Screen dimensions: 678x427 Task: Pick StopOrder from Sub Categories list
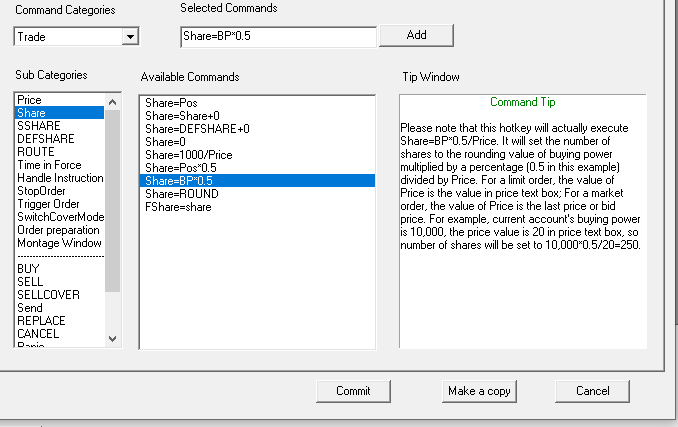pyautogui.click(x=44, y=191)
